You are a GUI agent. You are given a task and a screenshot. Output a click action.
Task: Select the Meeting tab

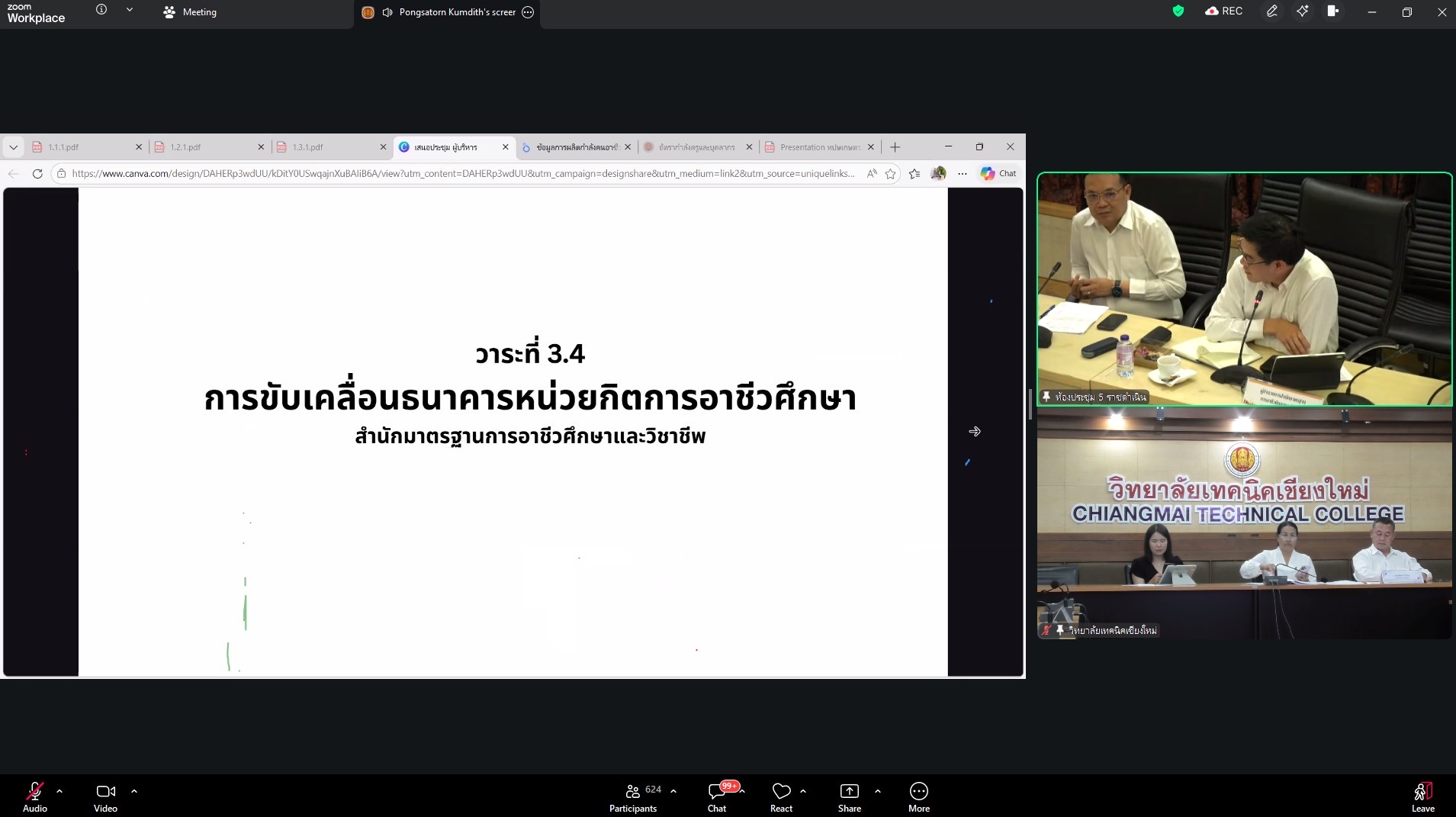click(191, 12)
